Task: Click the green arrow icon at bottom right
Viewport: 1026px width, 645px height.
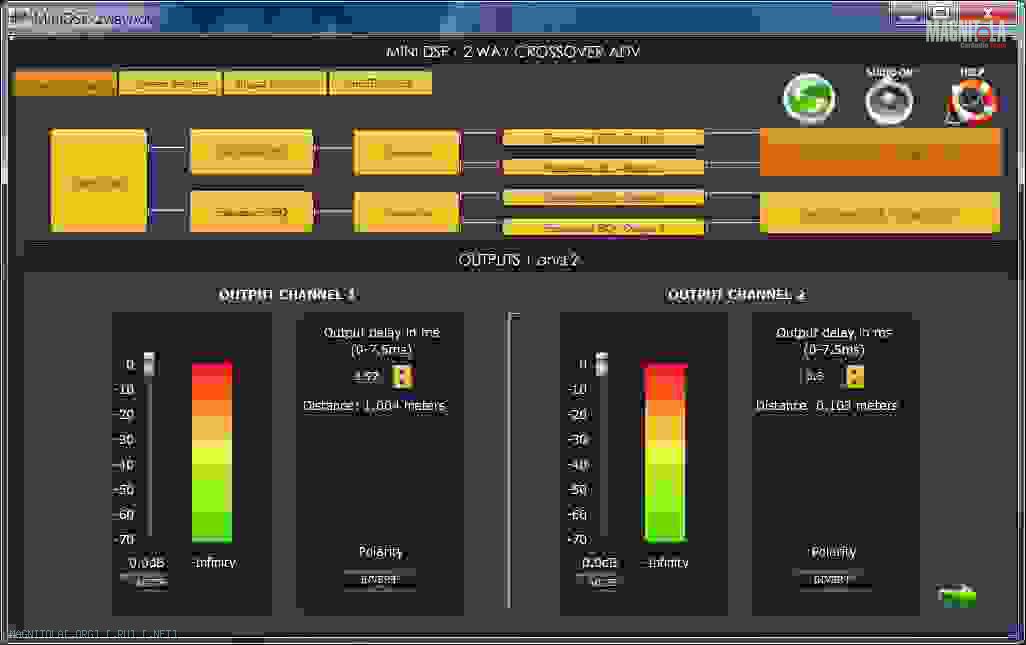Action: point(957,595)
